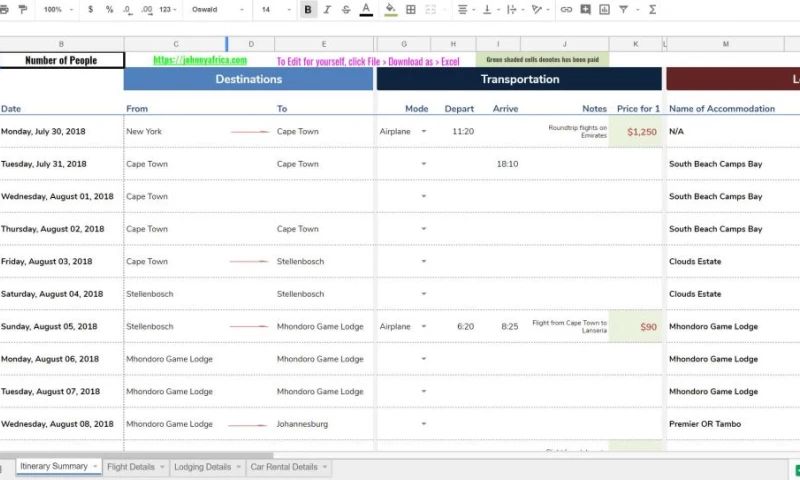Increase decimal places icon
Viewport: 800px width, 480px height.
[x=146, y=10]
